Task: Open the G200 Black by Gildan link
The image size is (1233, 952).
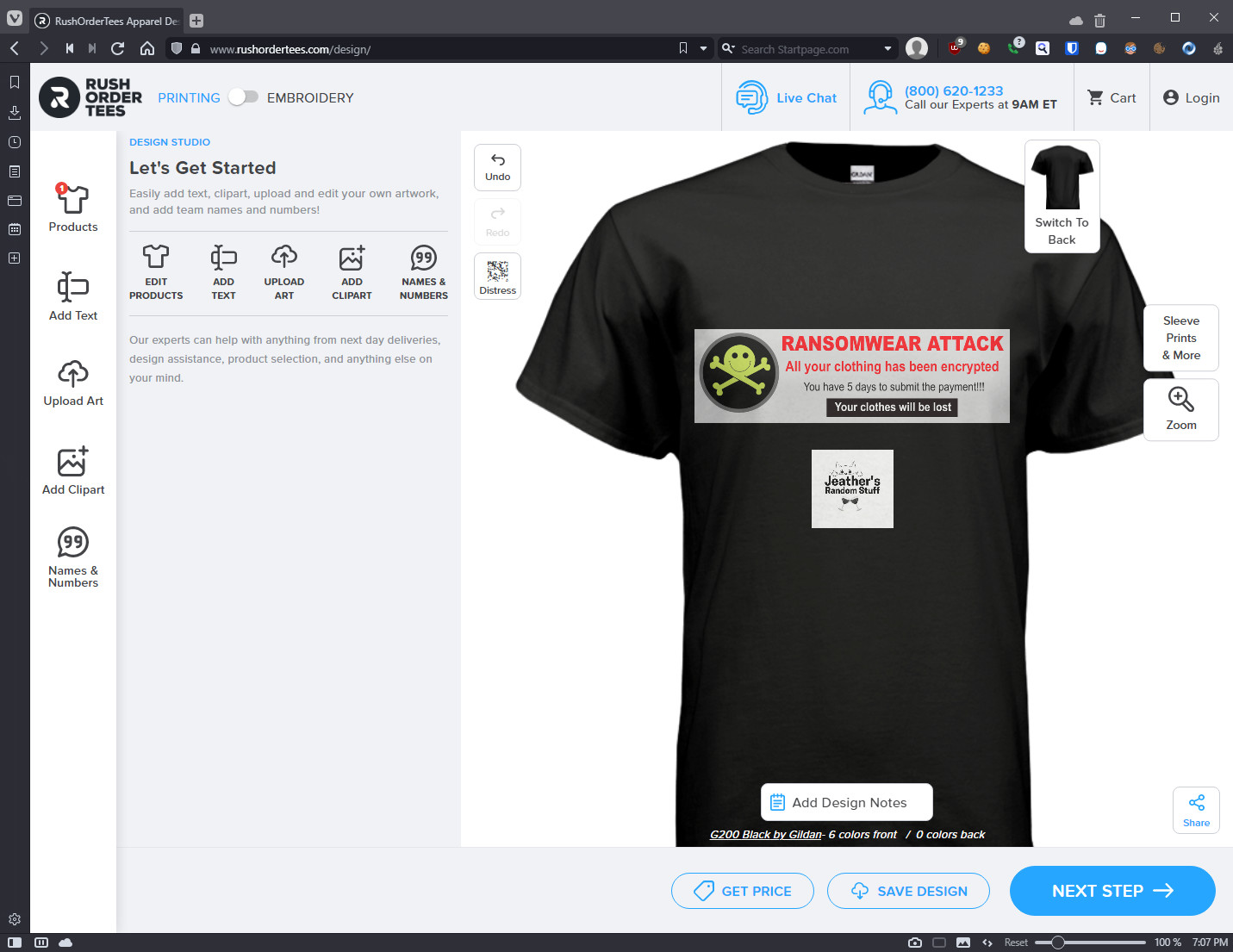Action: pyautogui.click(x=765, y=834)
